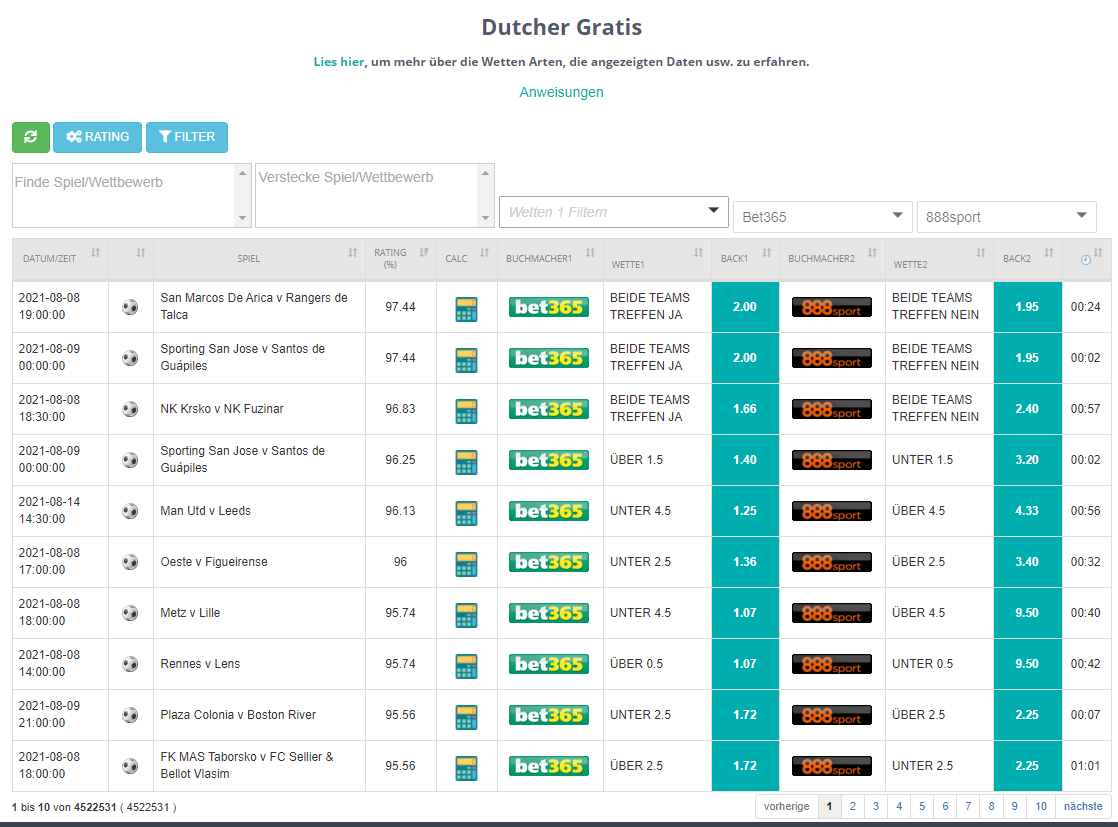Click rating value 96.83
The width and height of the screenshot is (1118, 827).
[x=400, y=409]
